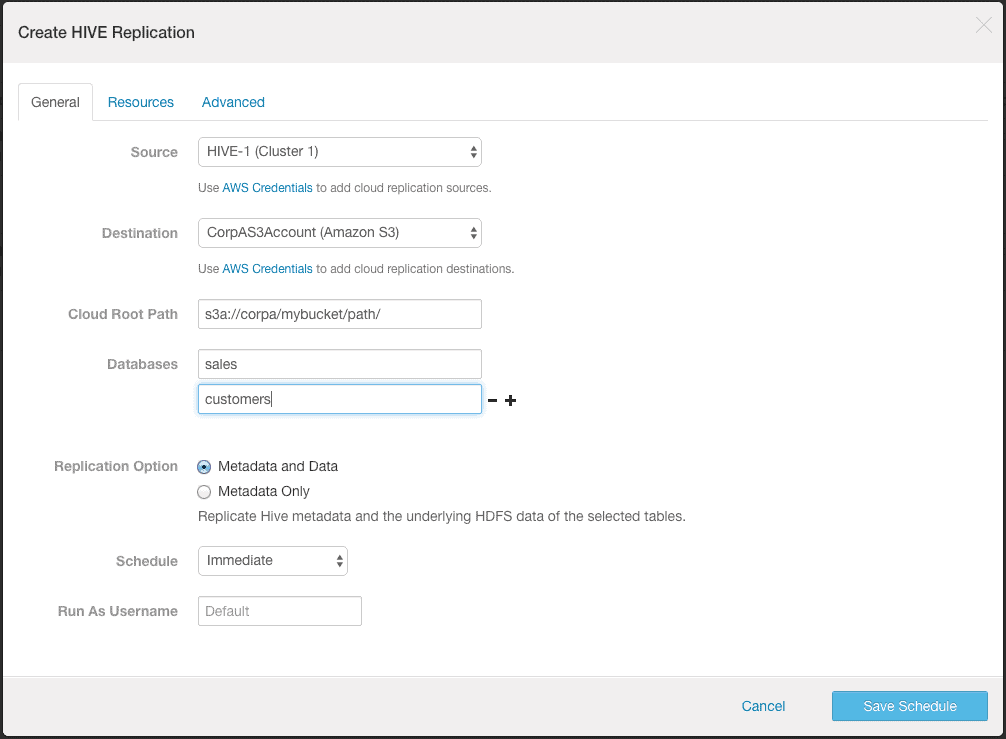The image size is (1006, 739).
Task: Open the Destination selector showing CorpAS3Account
Action: coord(330,232)
